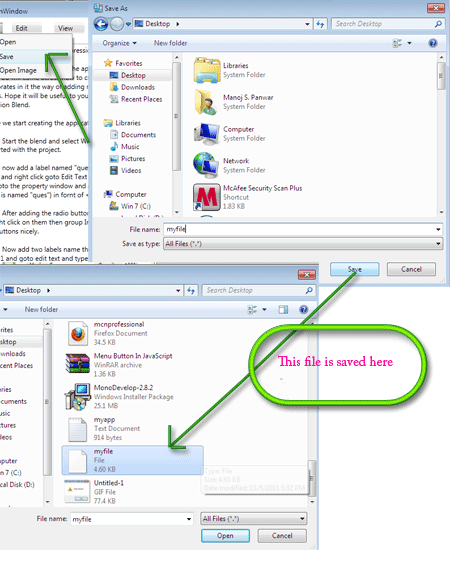450x576 pixels.
Task: Expand the Organize dropdown menu
Action: point(120,43)
